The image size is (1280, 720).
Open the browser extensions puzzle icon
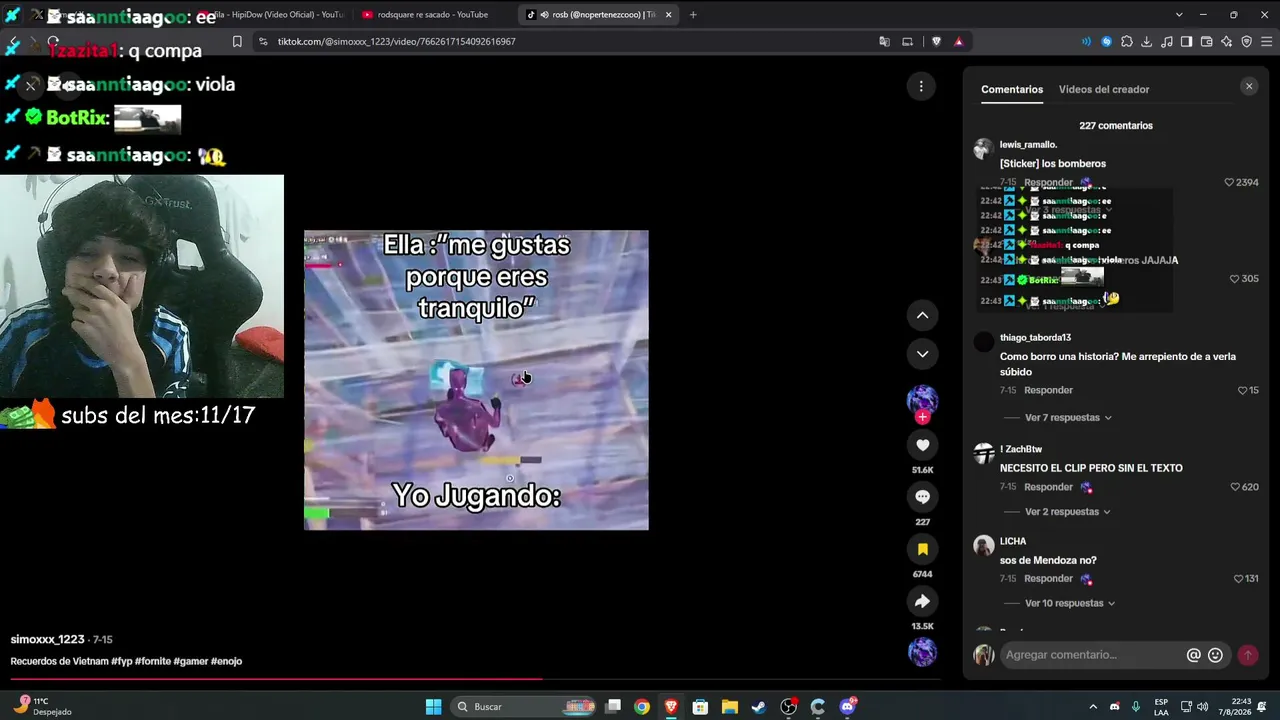(1127, 42)
